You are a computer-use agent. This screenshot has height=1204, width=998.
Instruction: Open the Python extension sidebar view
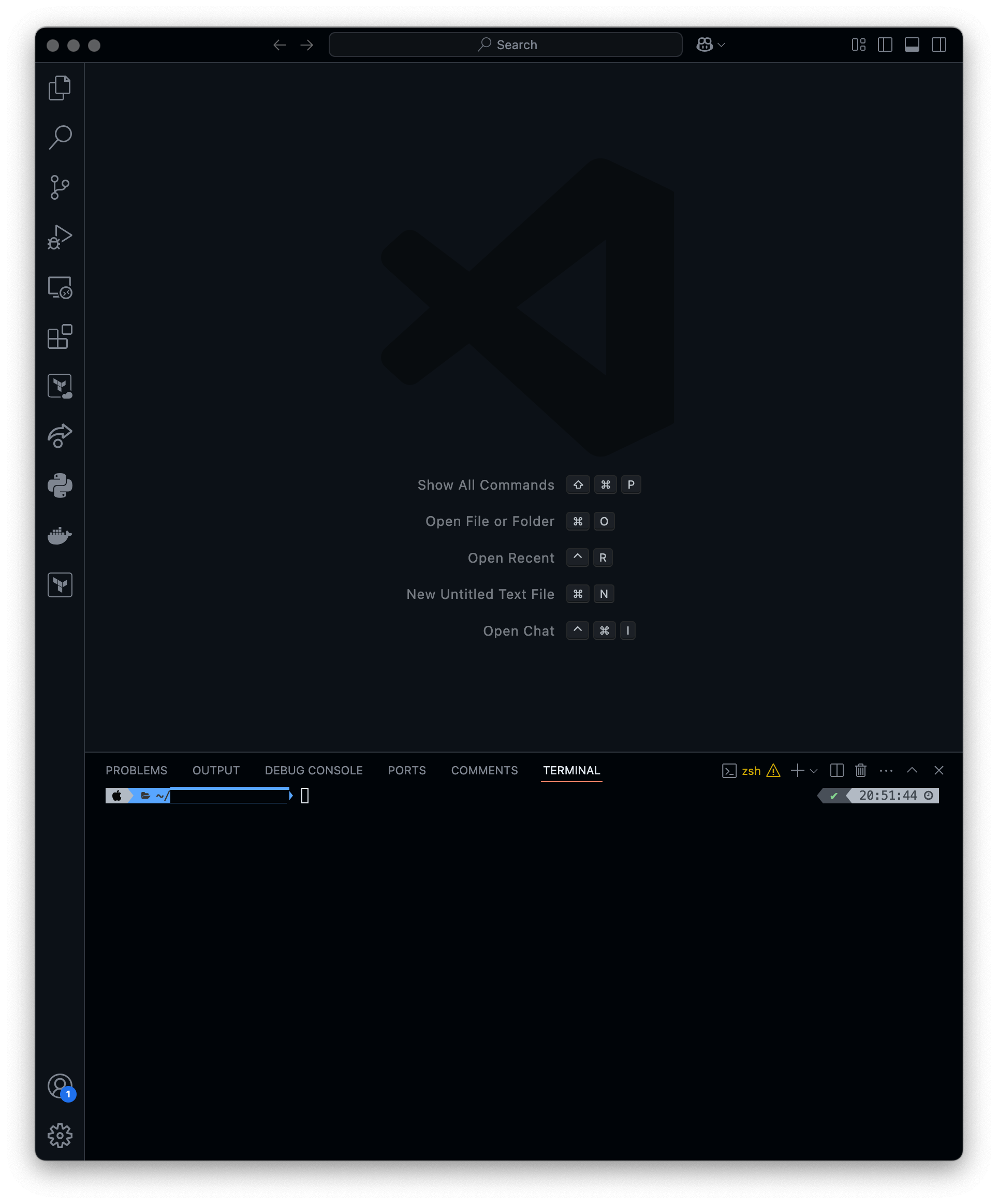point(60,486)
